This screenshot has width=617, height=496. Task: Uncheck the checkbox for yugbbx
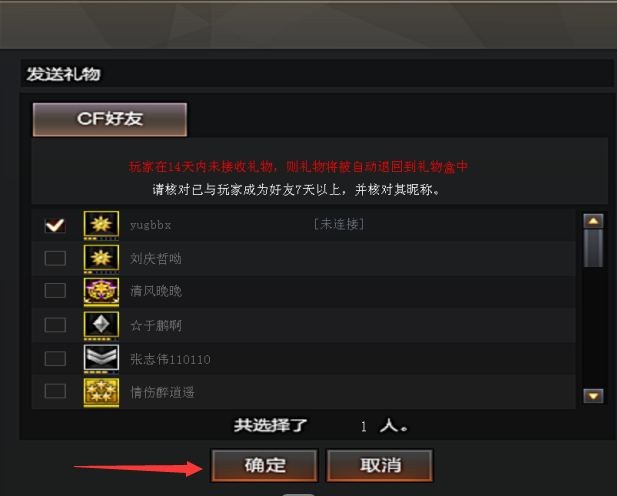(x=55, y=226)
